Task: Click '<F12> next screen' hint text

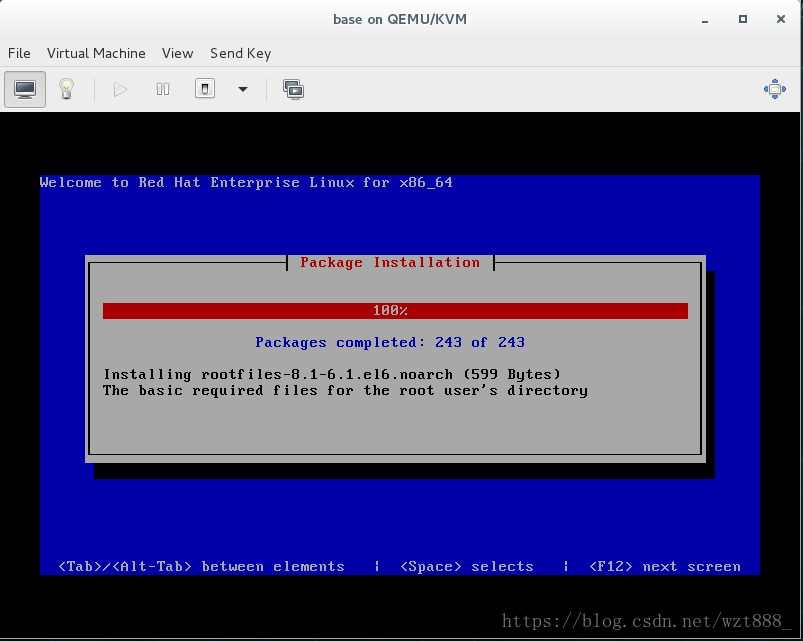Action: tap(665, 567)
